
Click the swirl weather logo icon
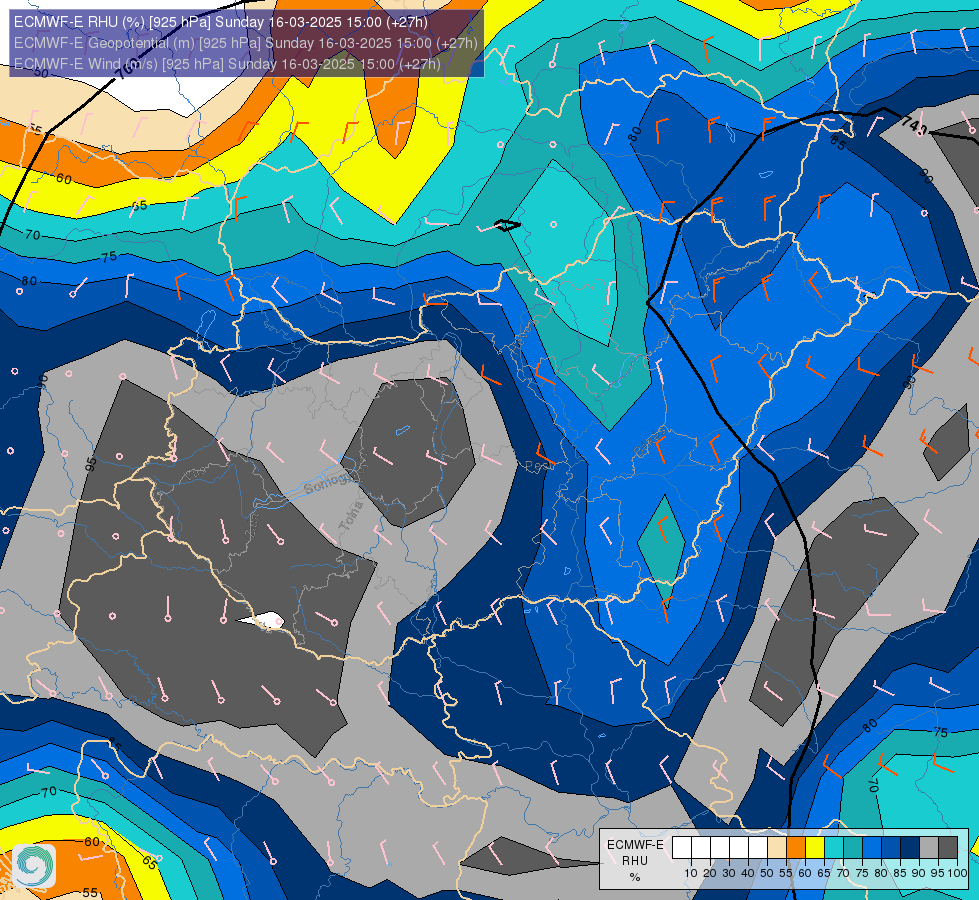click(34, 866)
